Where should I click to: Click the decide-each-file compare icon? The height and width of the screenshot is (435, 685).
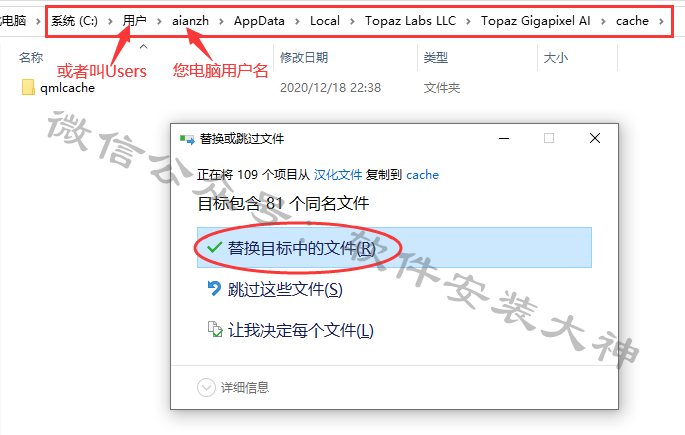(x=214, y=329)
